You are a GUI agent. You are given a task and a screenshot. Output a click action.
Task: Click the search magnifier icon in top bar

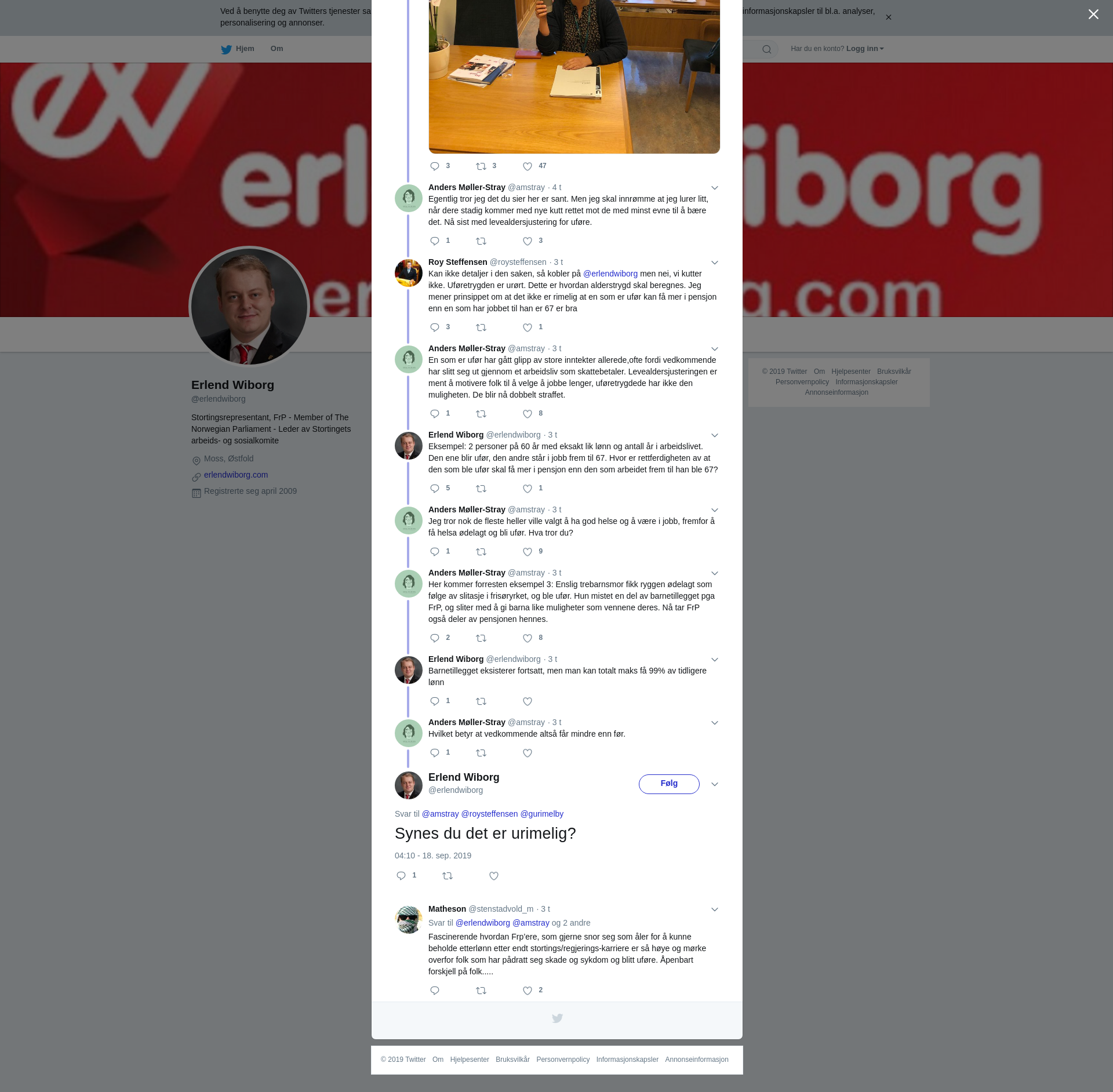[766, 49]
